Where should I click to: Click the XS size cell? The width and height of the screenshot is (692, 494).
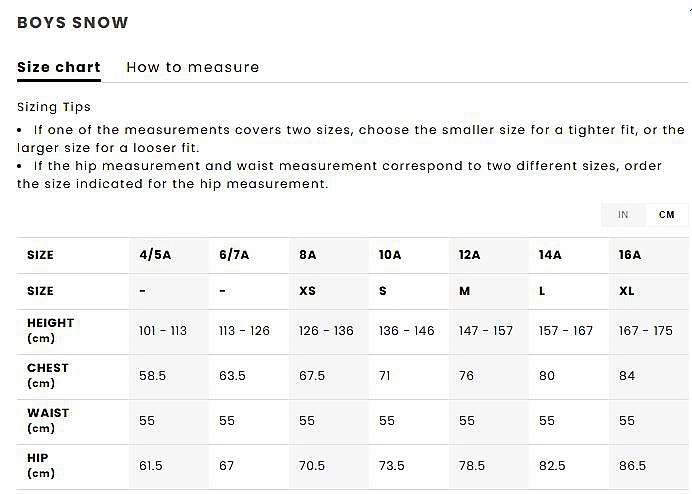point(308,291)
